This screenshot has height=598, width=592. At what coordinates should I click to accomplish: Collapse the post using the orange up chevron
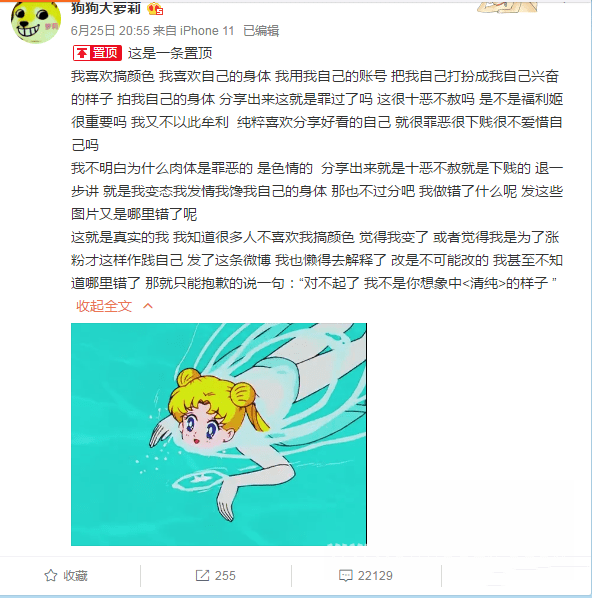(148, 306)
